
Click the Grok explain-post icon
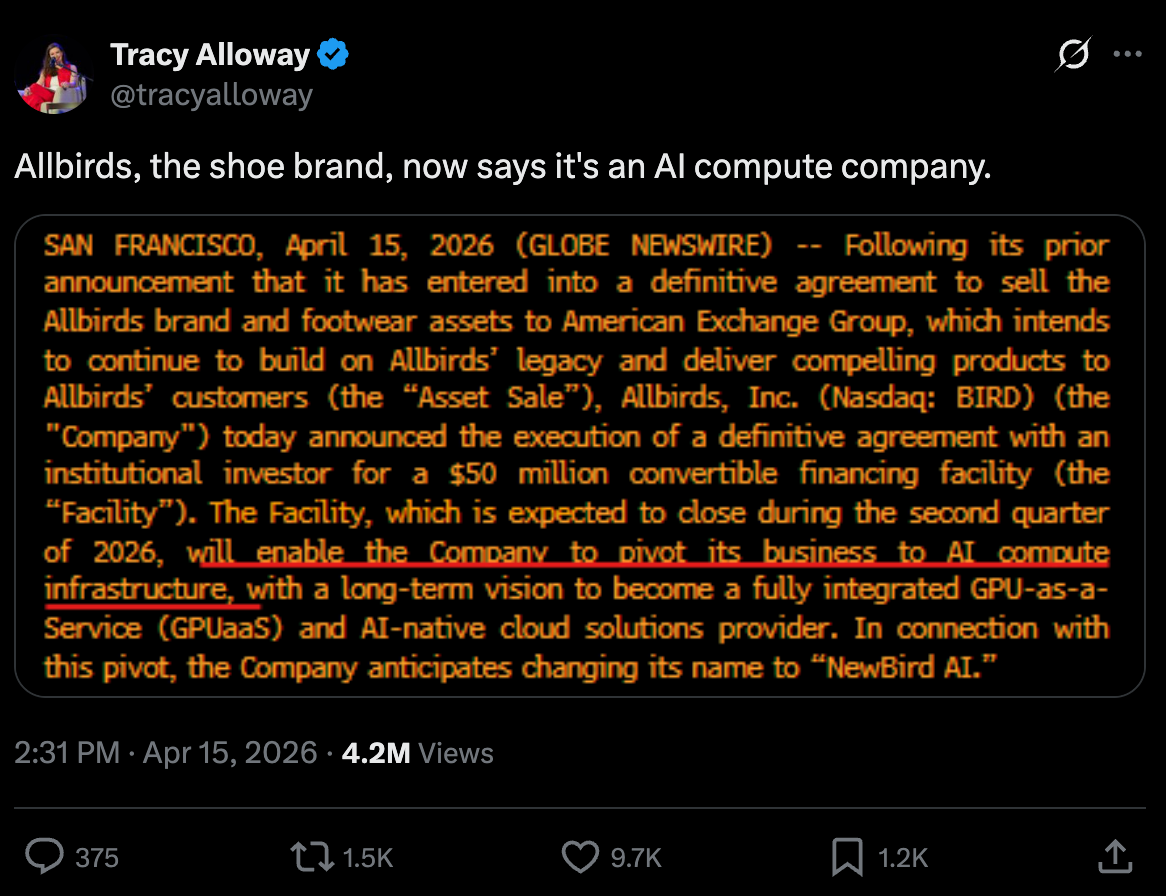pos(1072,56)
